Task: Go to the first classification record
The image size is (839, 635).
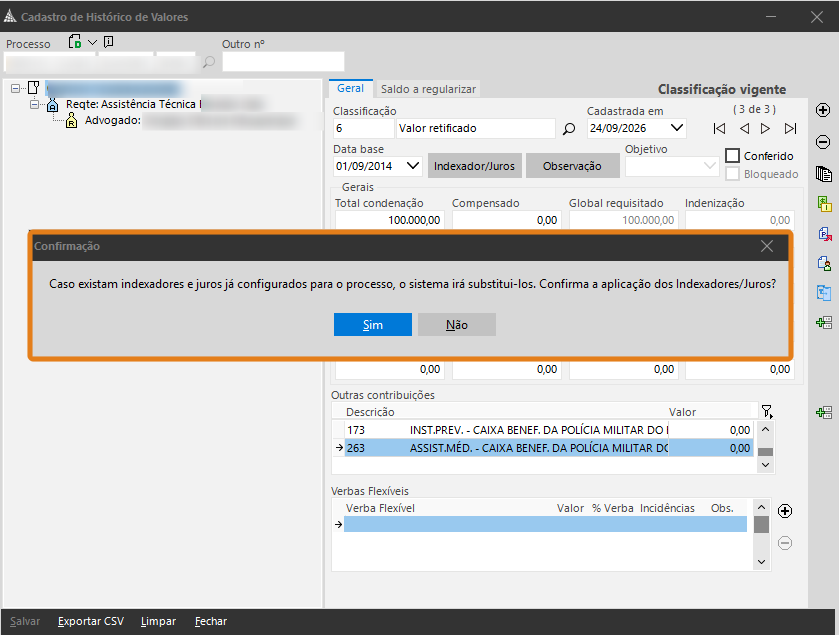Action: (719, 128)
